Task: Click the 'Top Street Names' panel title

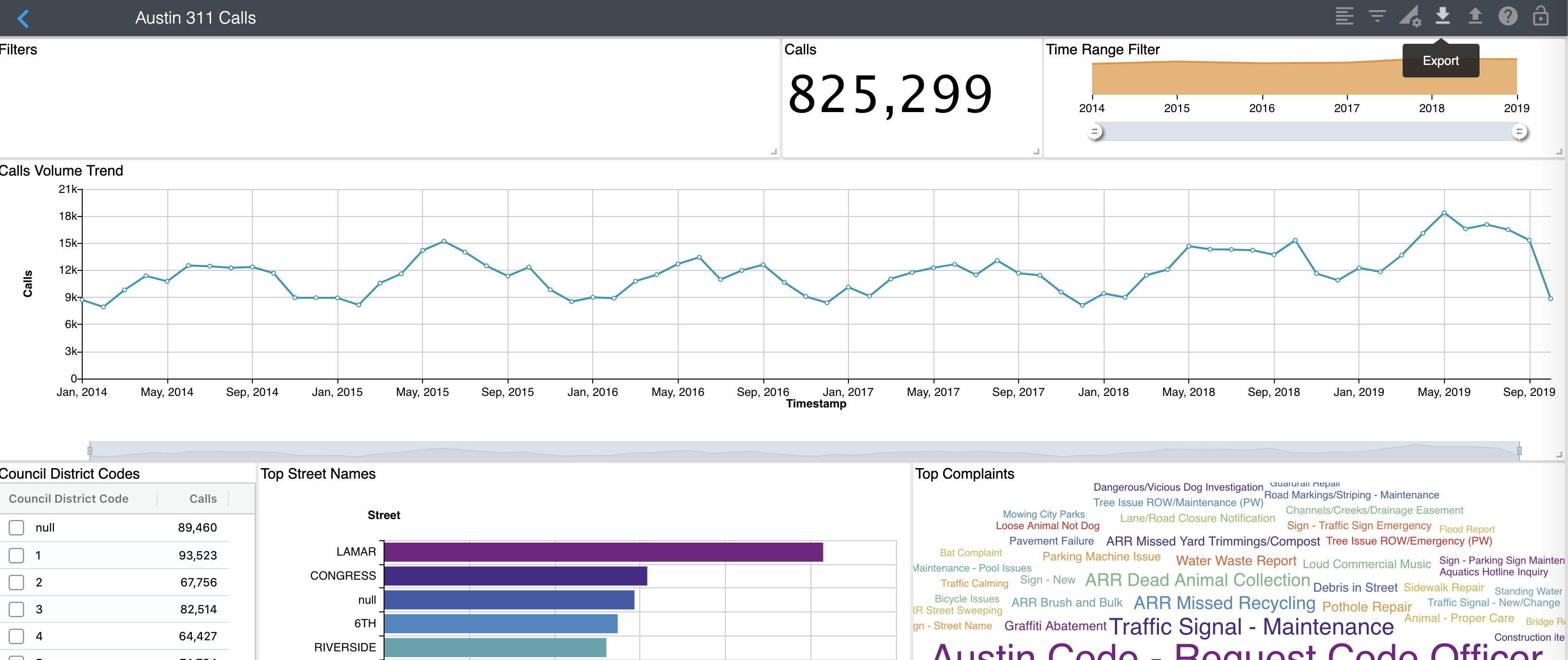Action: point(318,473)
